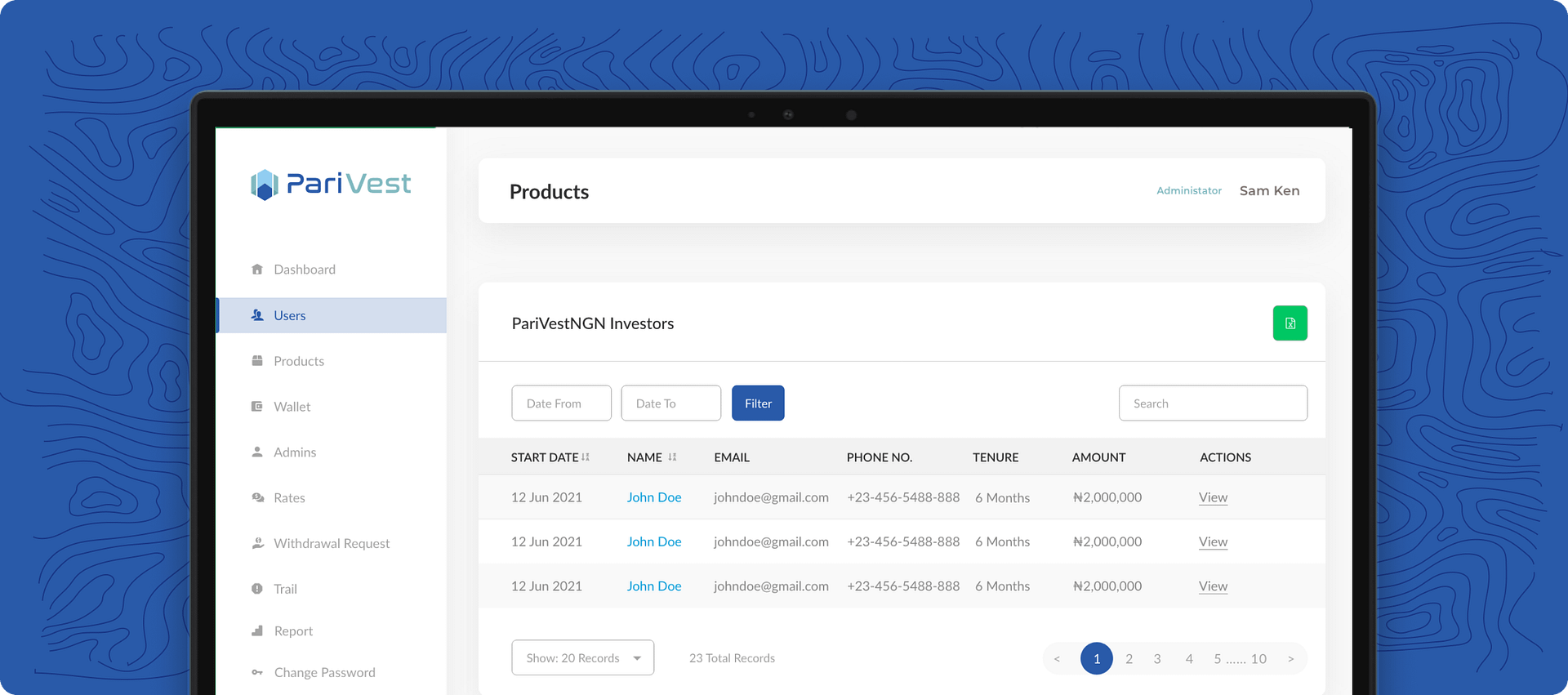Click the Report bar chart icon

click(x=257, y=630)
